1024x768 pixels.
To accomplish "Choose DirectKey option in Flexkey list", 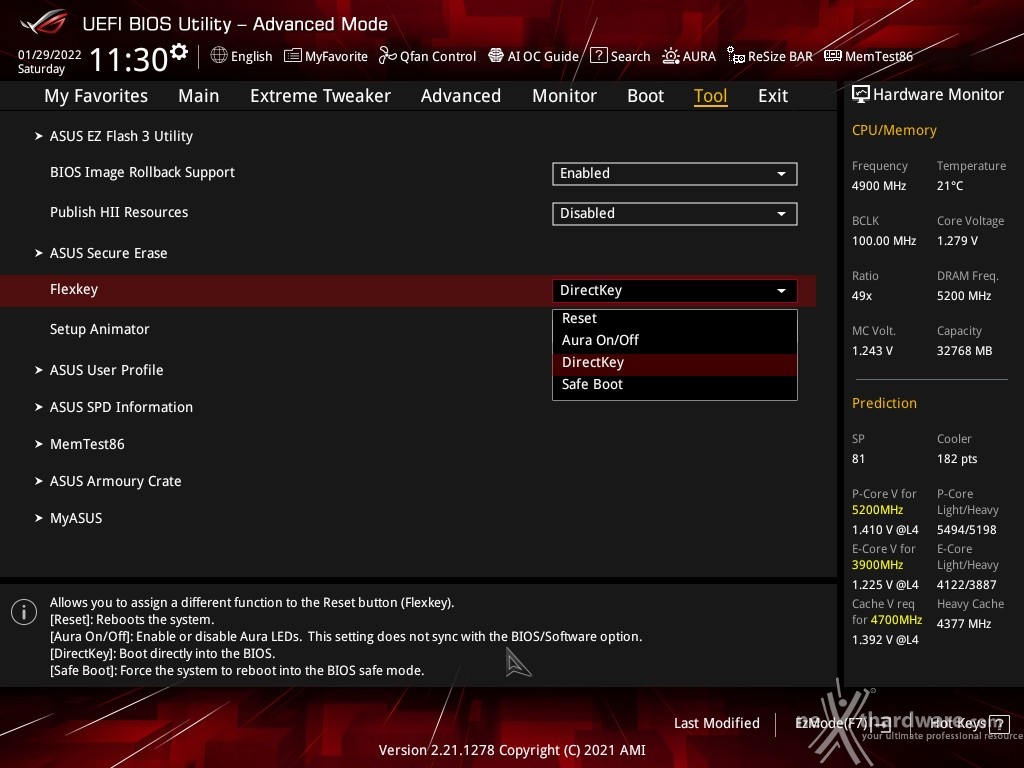I will 675,362.
